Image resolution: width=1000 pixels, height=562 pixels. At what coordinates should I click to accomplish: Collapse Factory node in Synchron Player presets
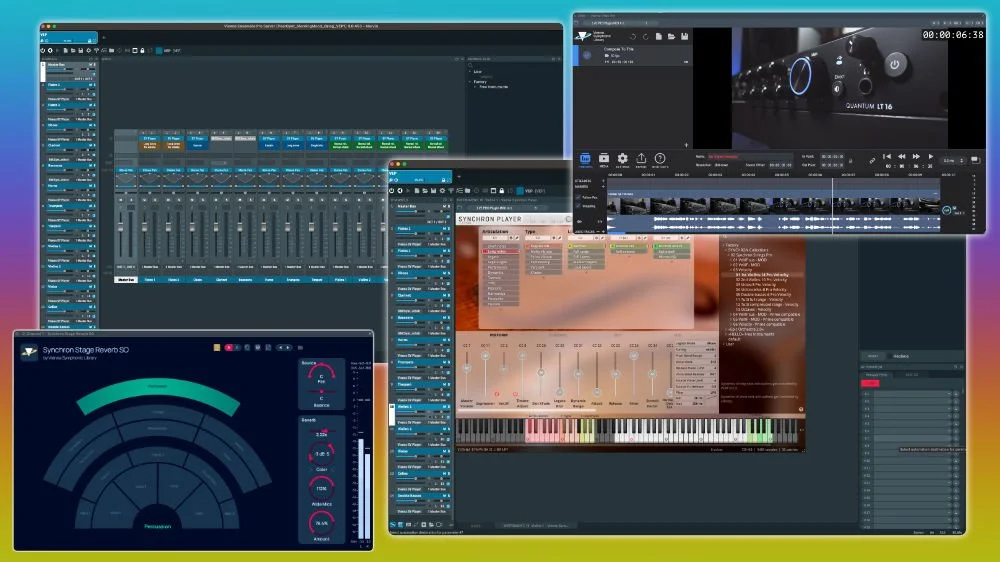tap(724, 245)
